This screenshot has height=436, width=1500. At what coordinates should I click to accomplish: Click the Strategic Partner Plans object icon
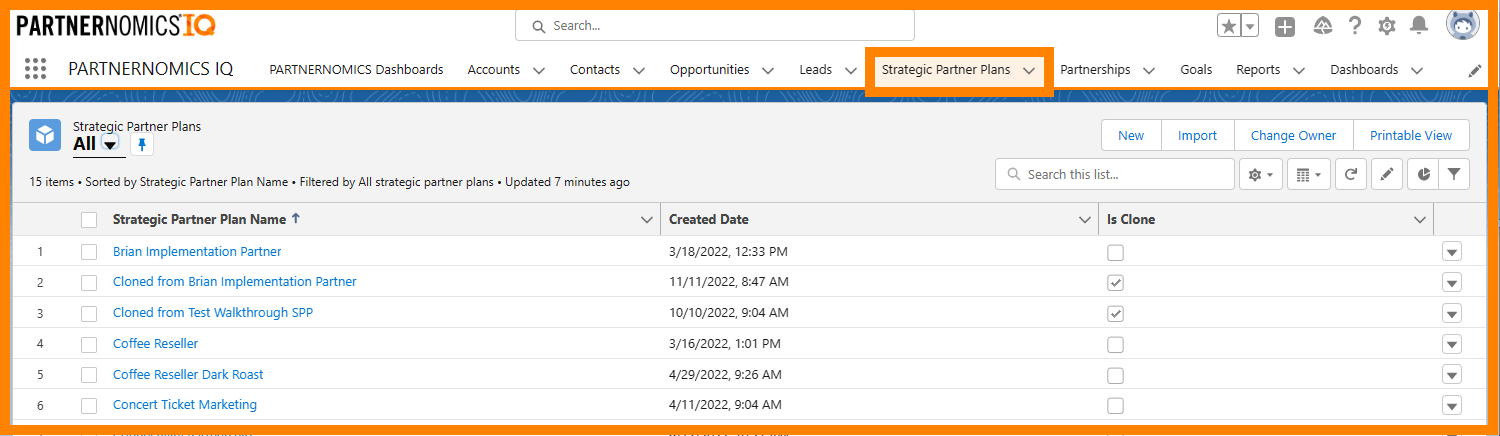point(45,135)
